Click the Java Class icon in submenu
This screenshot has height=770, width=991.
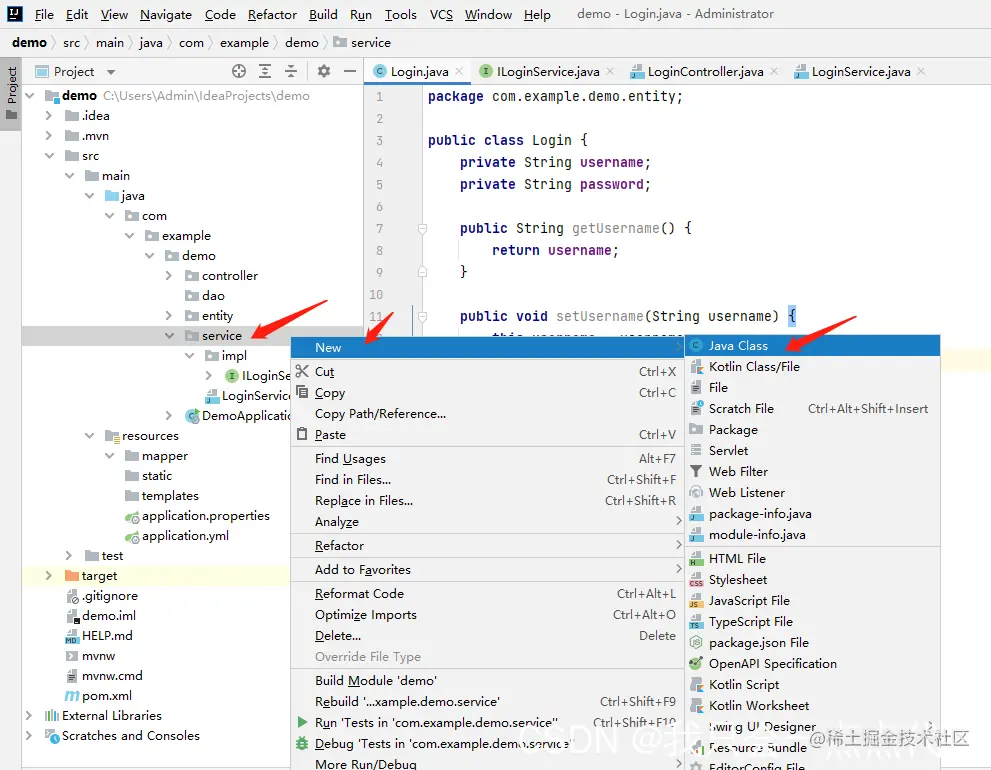(x=696, y=346)
